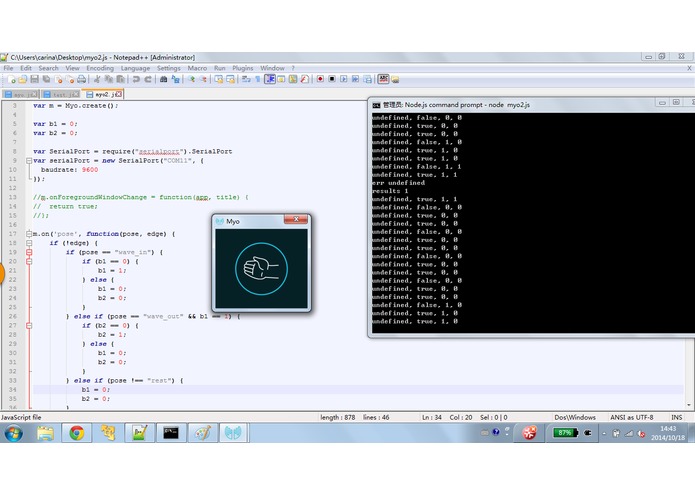
Task: Save the current file via toolbar
Action: click(x=34, y=79)
